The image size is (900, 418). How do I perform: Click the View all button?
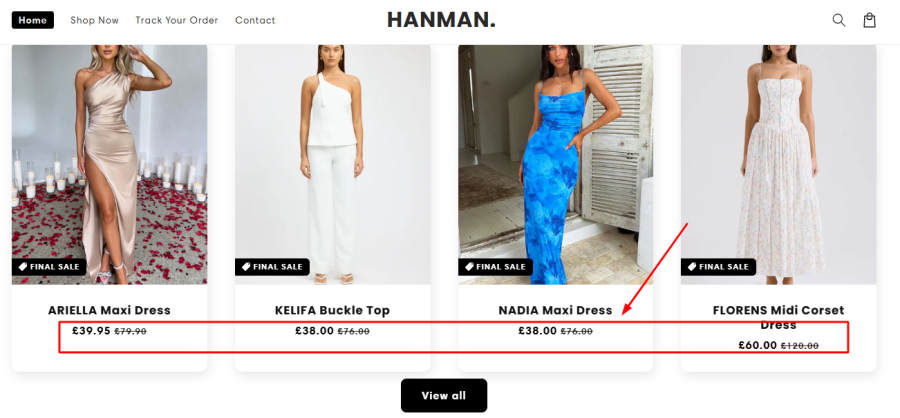(x=444, y=396)
